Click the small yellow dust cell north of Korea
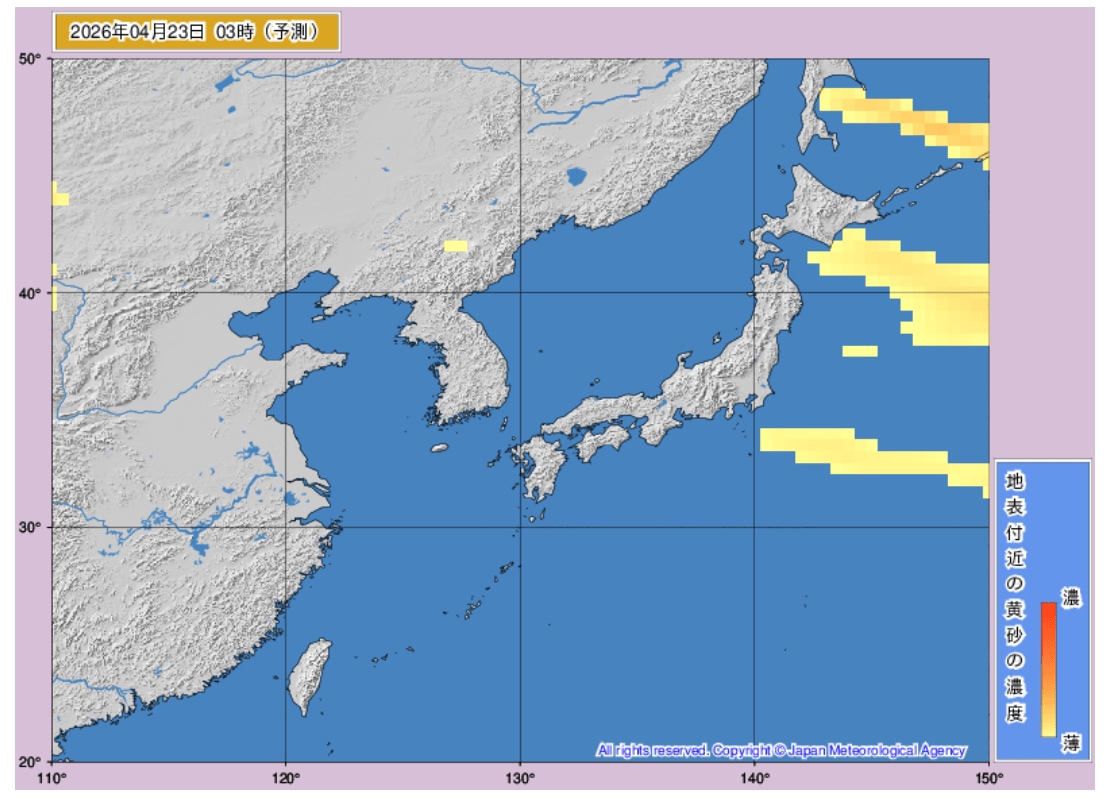 (x=455, y=245)
